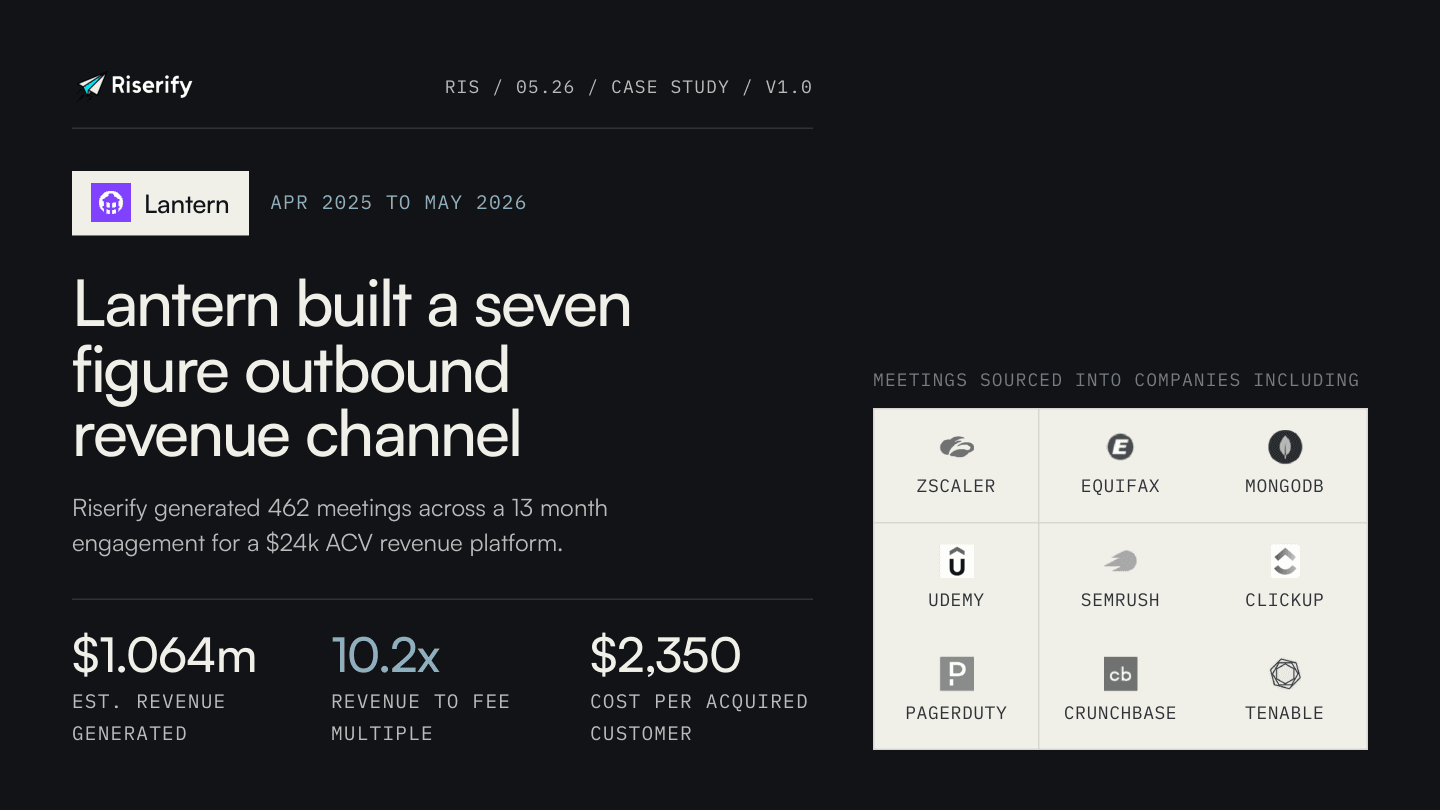Click the purple Lantern logo icon
Image resolution: width=1440 pixels, height=810 pixels.
[x=111, y=203]
